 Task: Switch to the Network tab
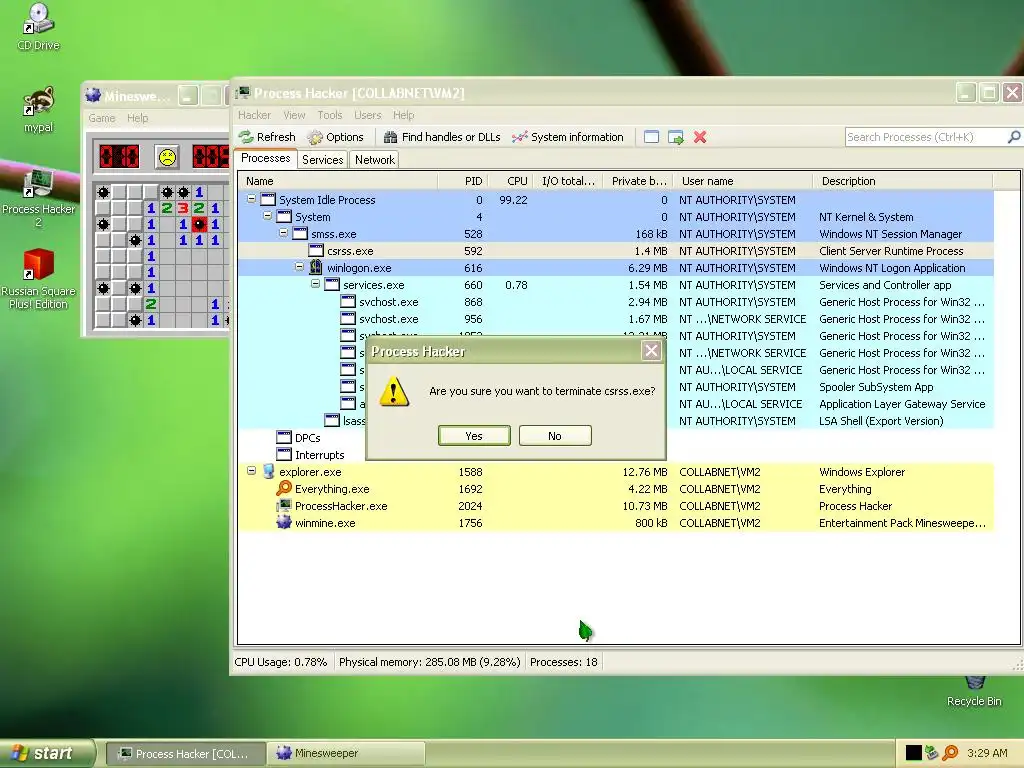tap(375, 160)
